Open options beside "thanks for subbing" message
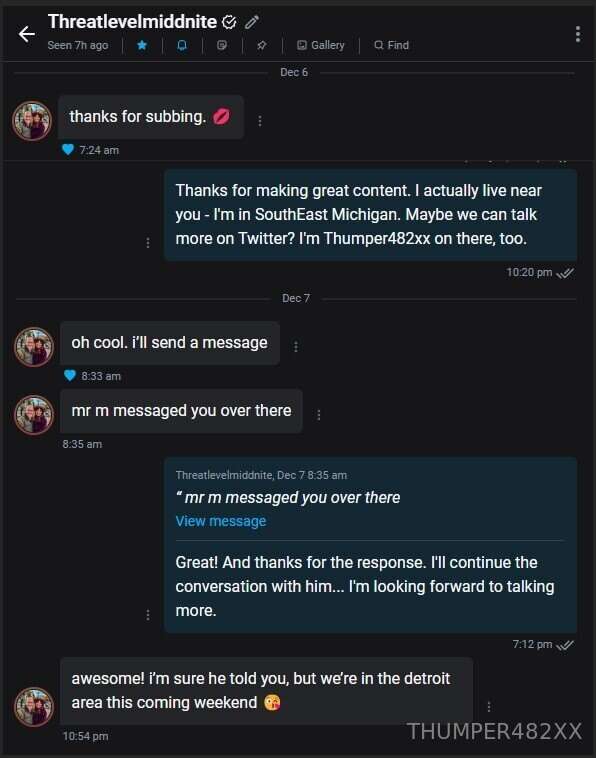596x758 pixels. (260, 120)
